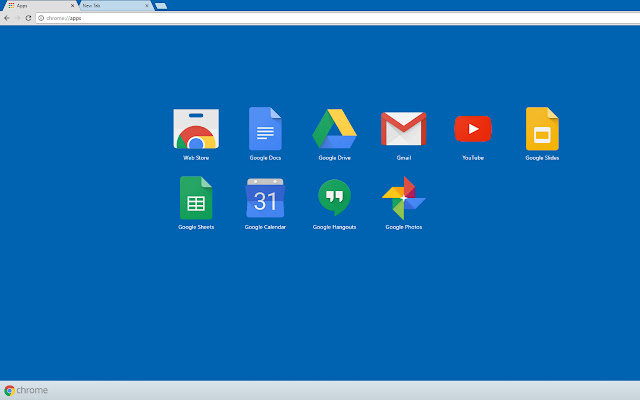Switch to the New Tab tab
This screenshot has width=640, height=400.
coord(114,6)
